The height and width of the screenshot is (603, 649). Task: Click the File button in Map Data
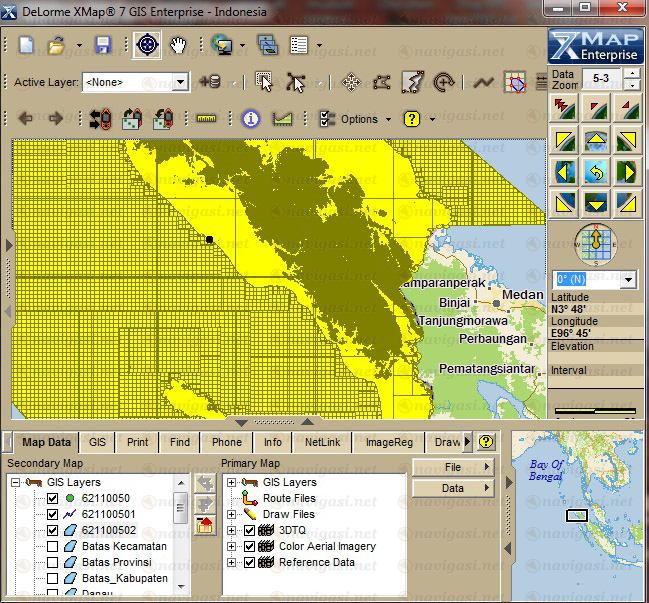[x=453, y=467]
